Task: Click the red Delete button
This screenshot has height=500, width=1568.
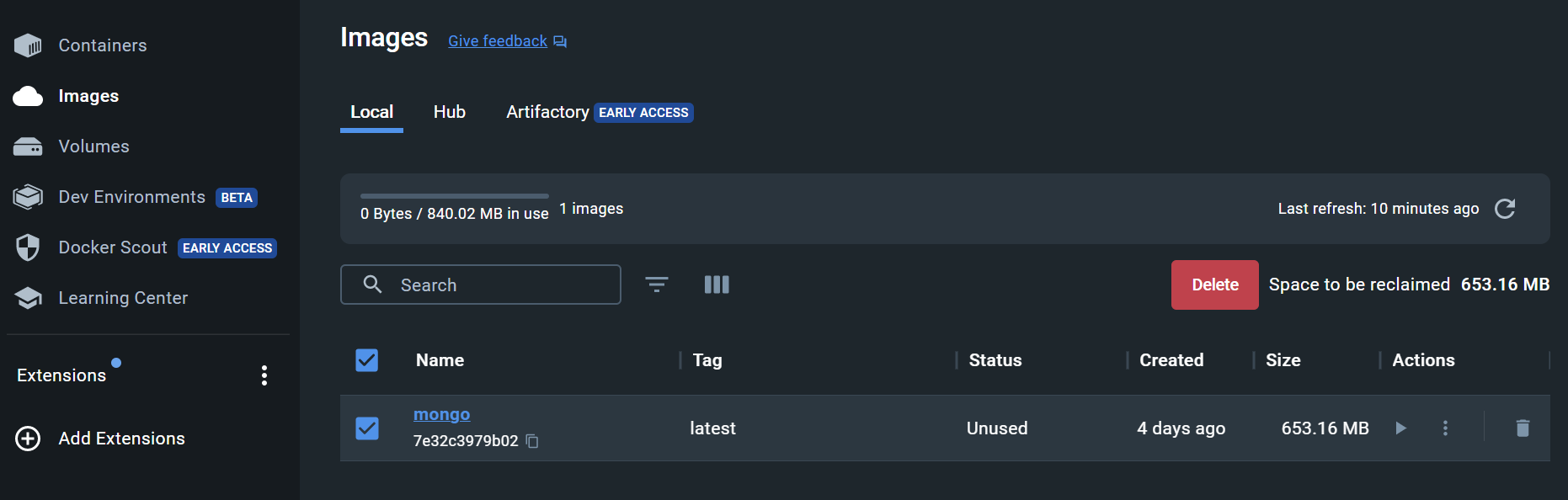Action: 1215,285
